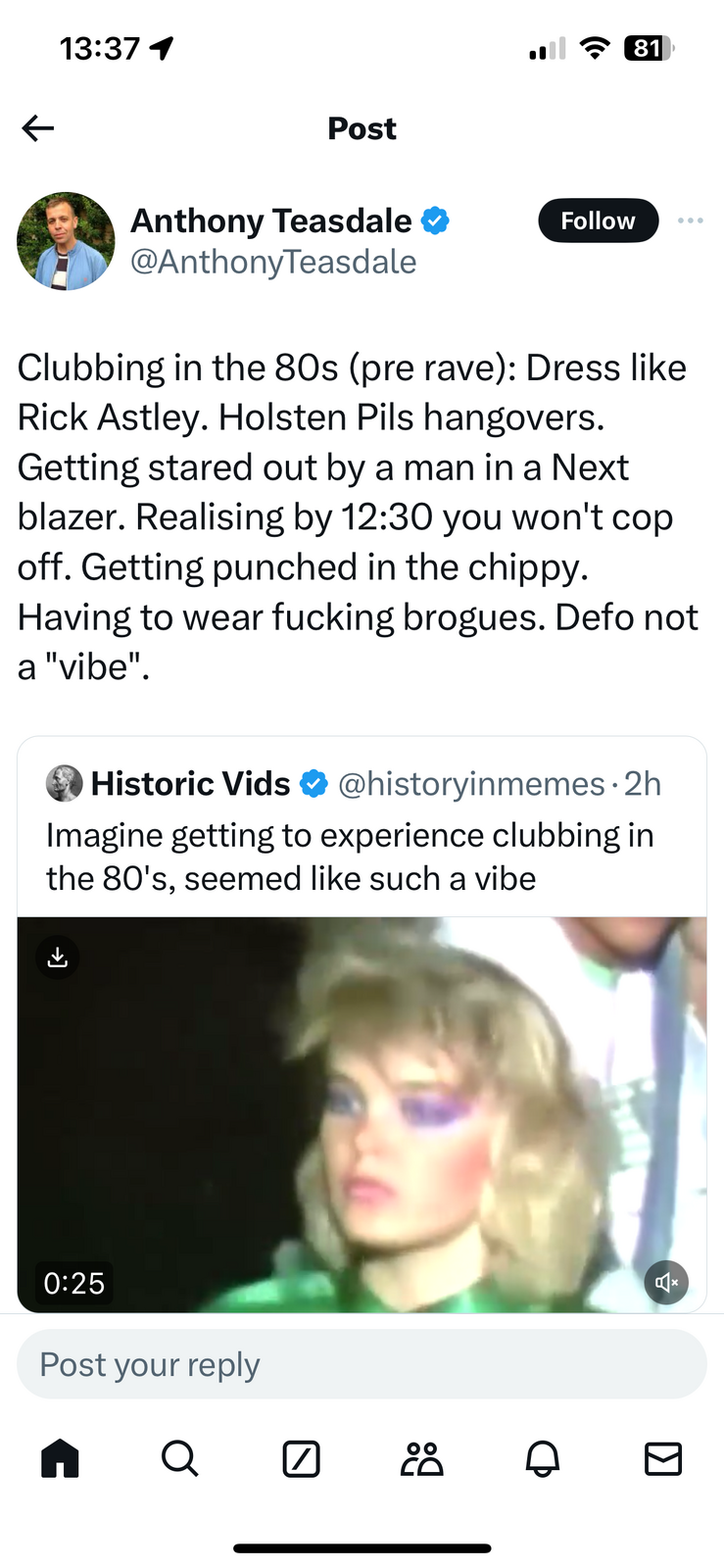The image size is (724, 1568).
Task: Tap the Post your reply field
Action: pos(362,1364)
